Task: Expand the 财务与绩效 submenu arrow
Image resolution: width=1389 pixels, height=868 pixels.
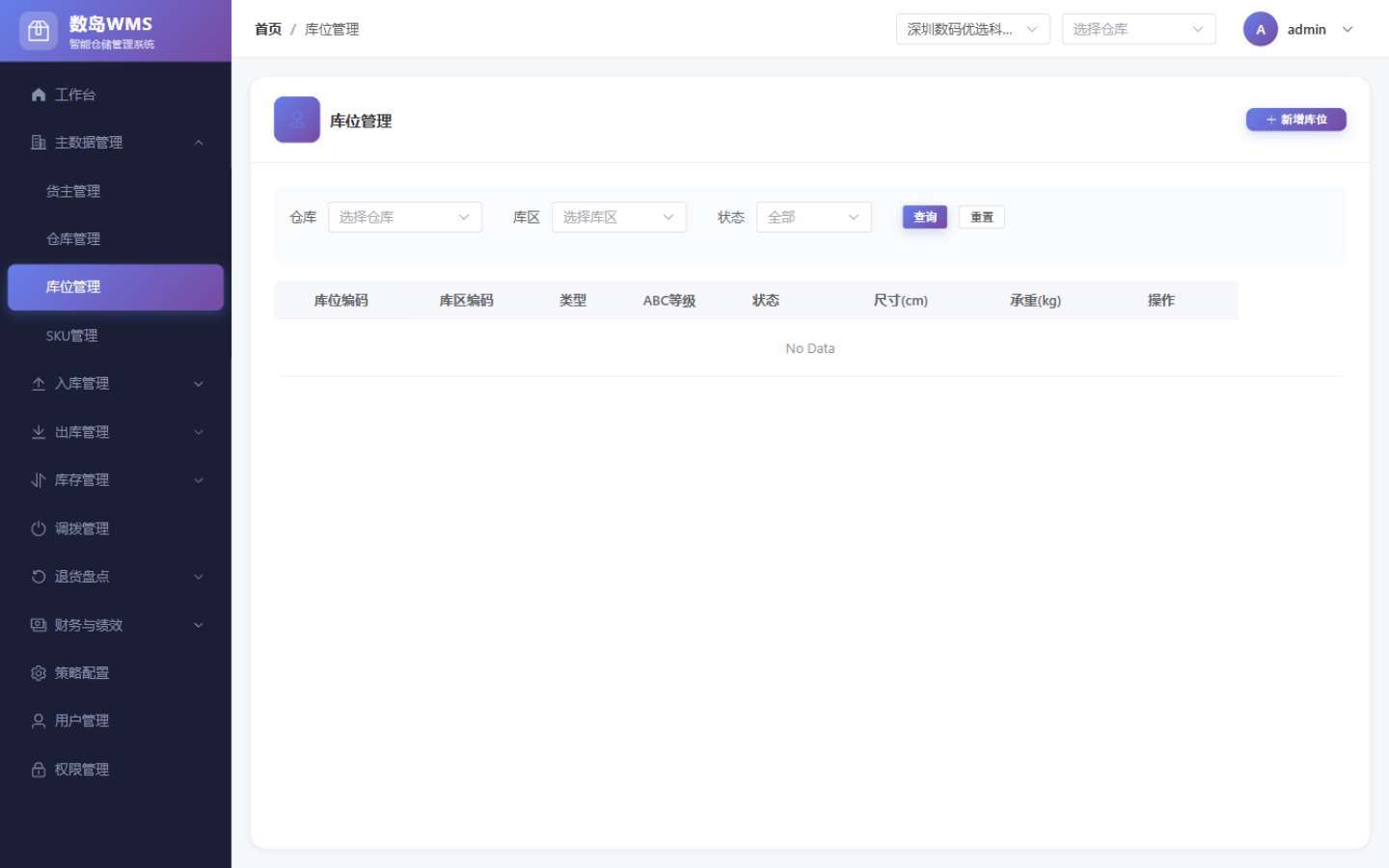Action: 199,625
